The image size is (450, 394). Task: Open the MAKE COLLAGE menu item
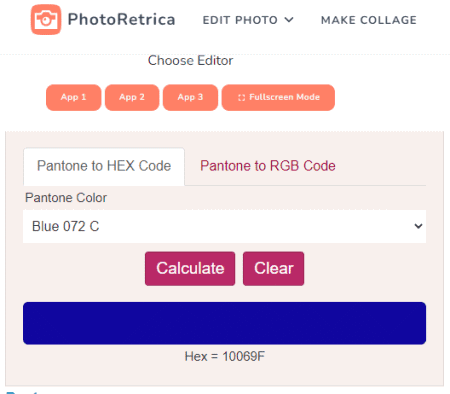(369, 20)
